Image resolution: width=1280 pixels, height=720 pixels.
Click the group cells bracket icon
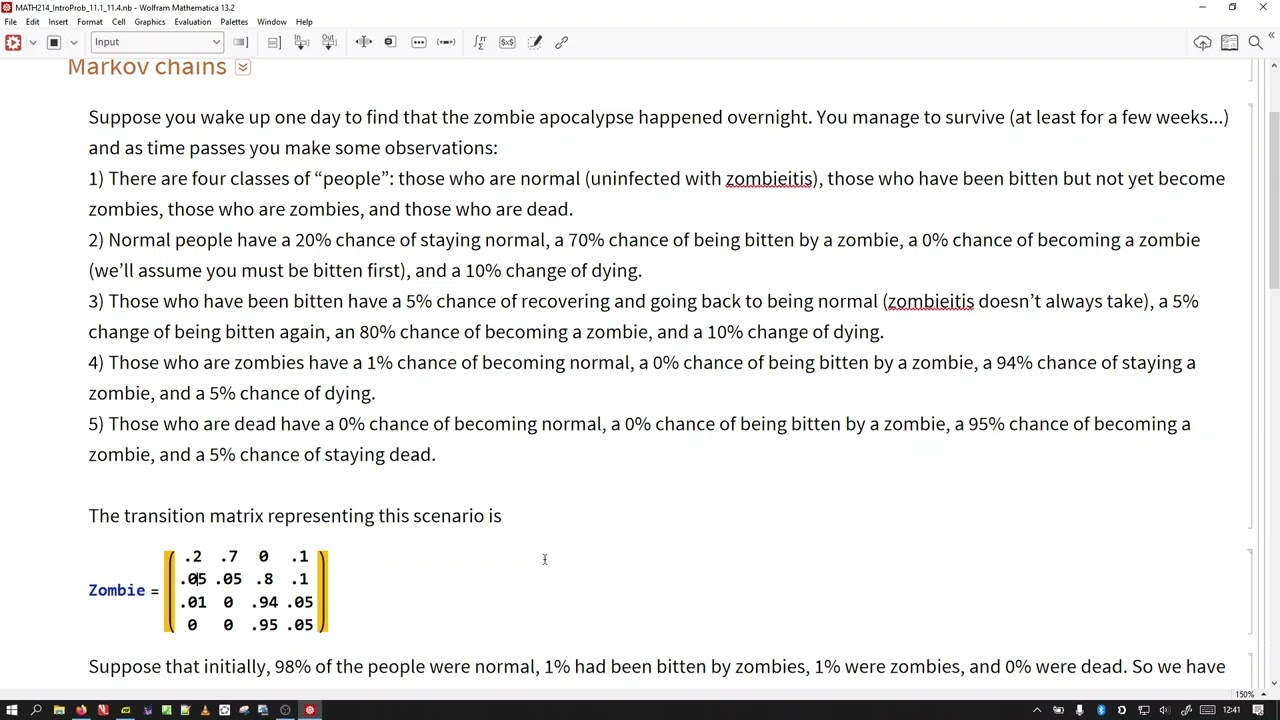[x=273, y=42]
